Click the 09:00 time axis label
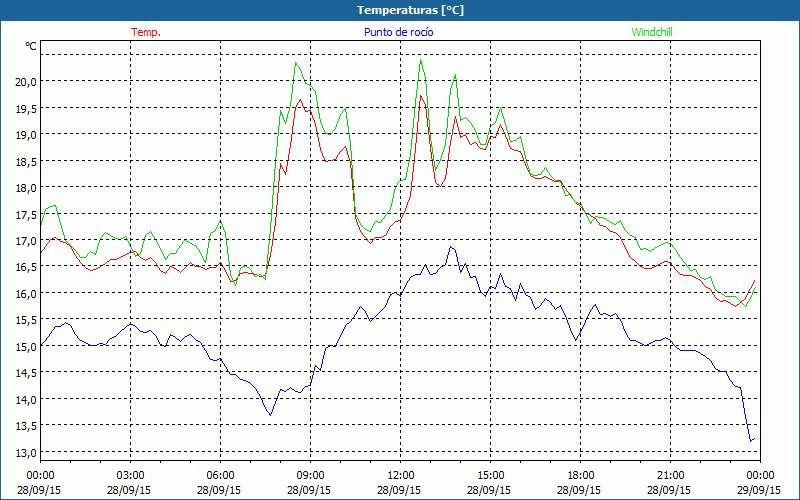Viewport: 800px width, 500px height. (x=310, y=476)
